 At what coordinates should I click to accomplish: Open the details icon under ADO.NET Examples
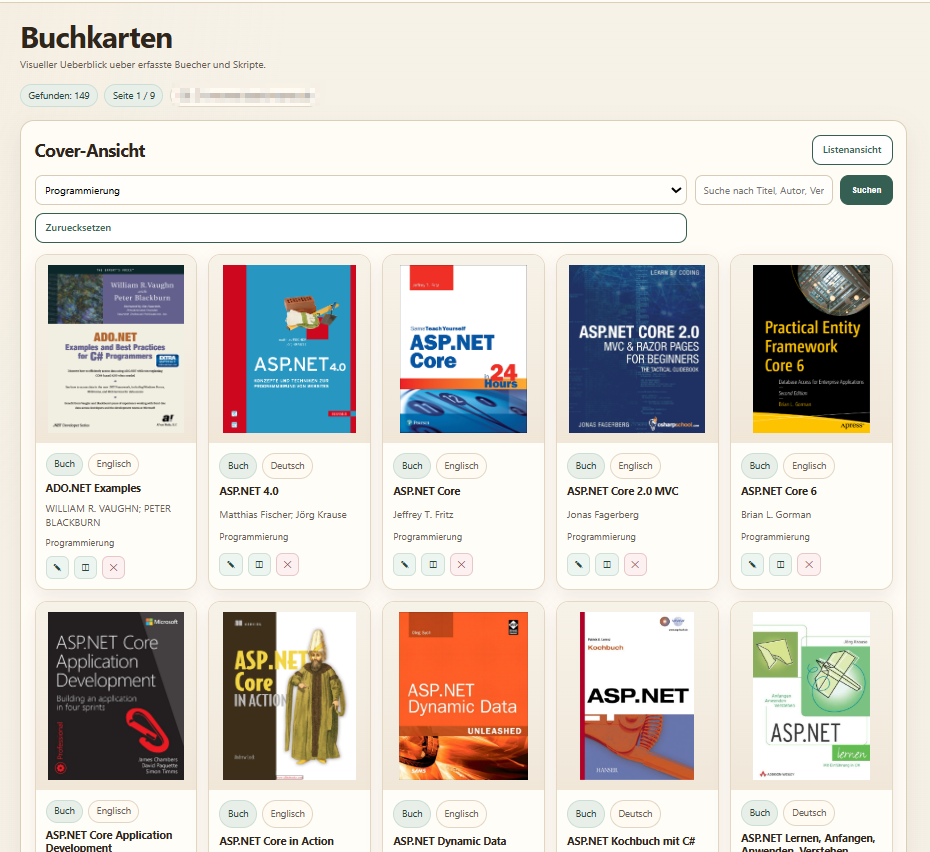click(85, 567)
